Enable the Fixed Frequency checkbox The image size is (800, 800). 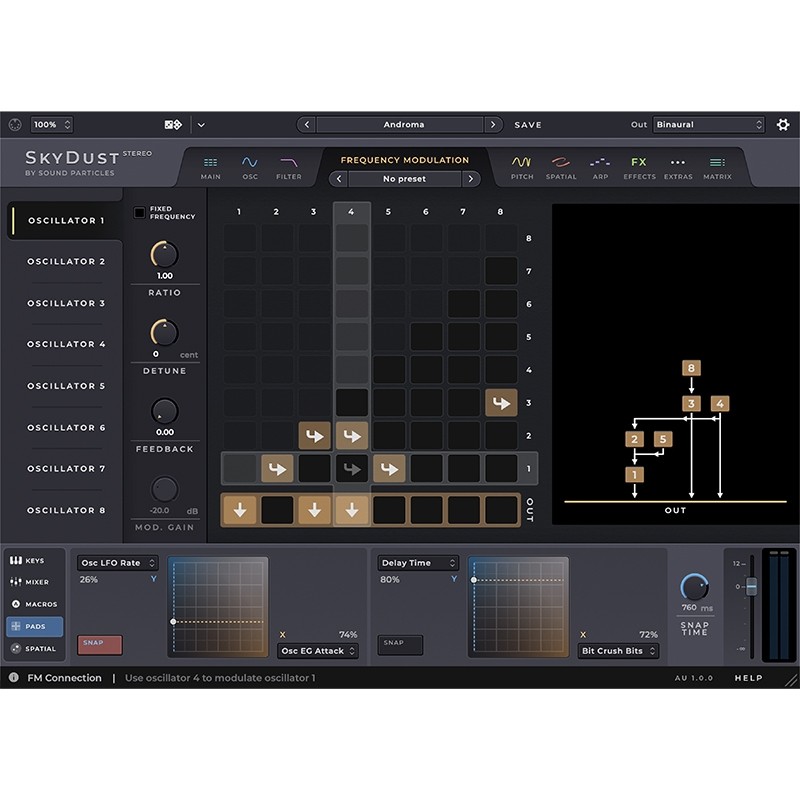pyautogui.click(x=139, y=212)
